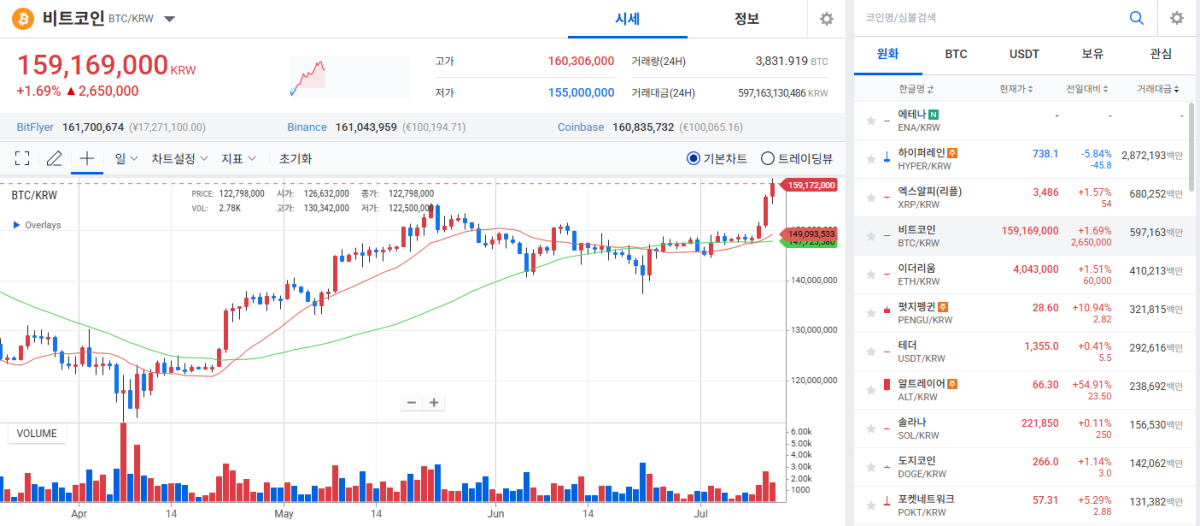1200x526 pixels.
Task: Click the search magnifier icon
Action: tap(1137, 18)
